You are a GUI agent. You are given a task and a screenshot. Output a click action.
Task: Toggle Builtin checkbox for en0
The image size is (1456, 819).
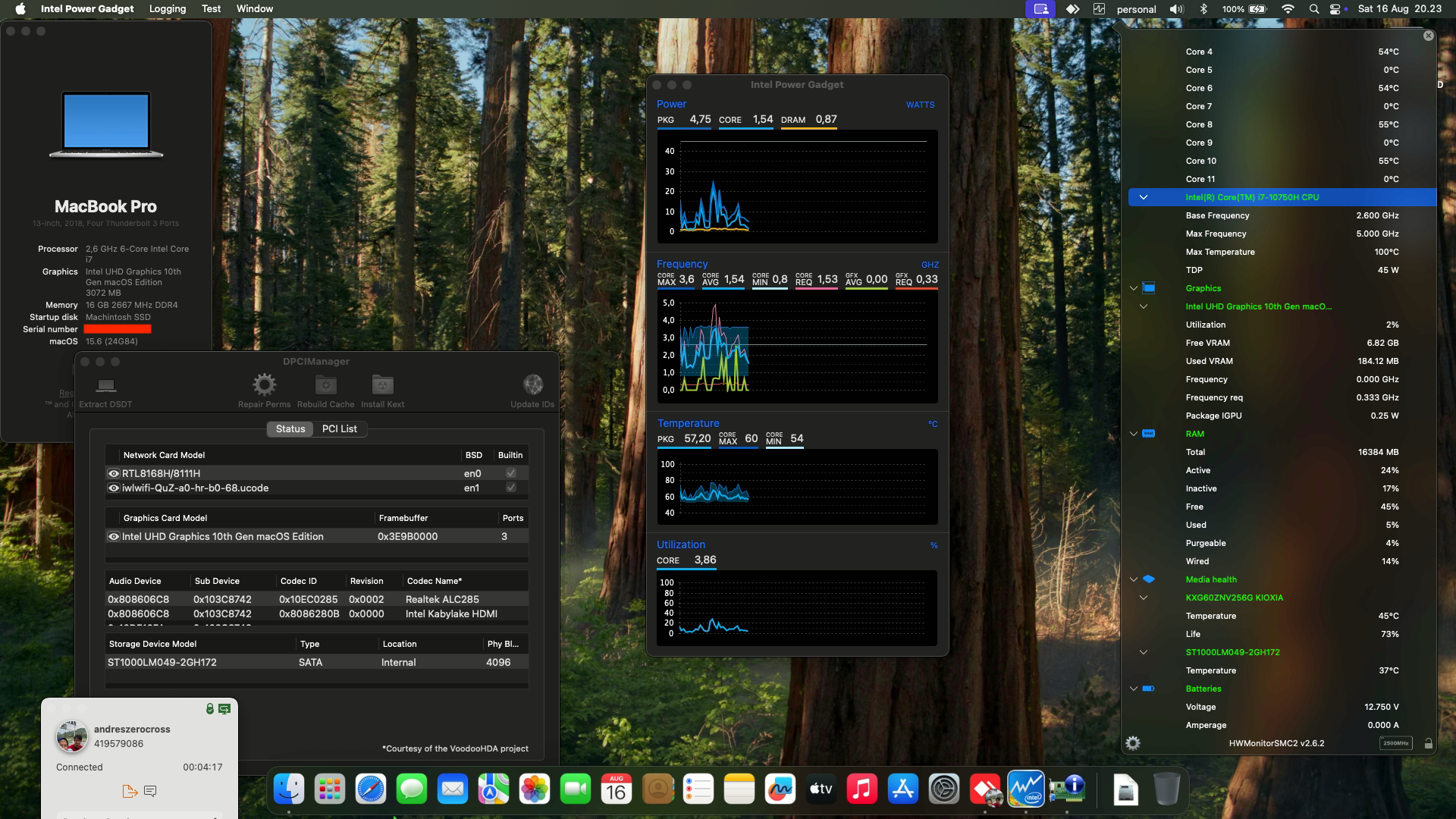click(x=510, y=473)
